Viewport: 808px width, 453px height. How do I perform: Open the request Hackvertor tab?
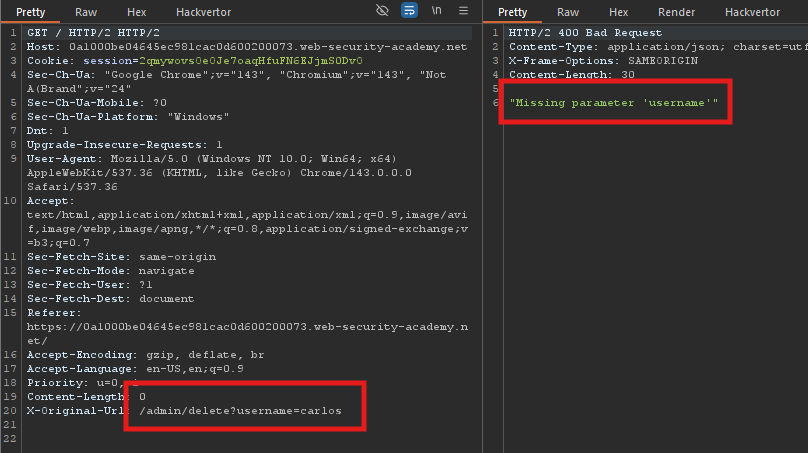(x=204, y=12)
